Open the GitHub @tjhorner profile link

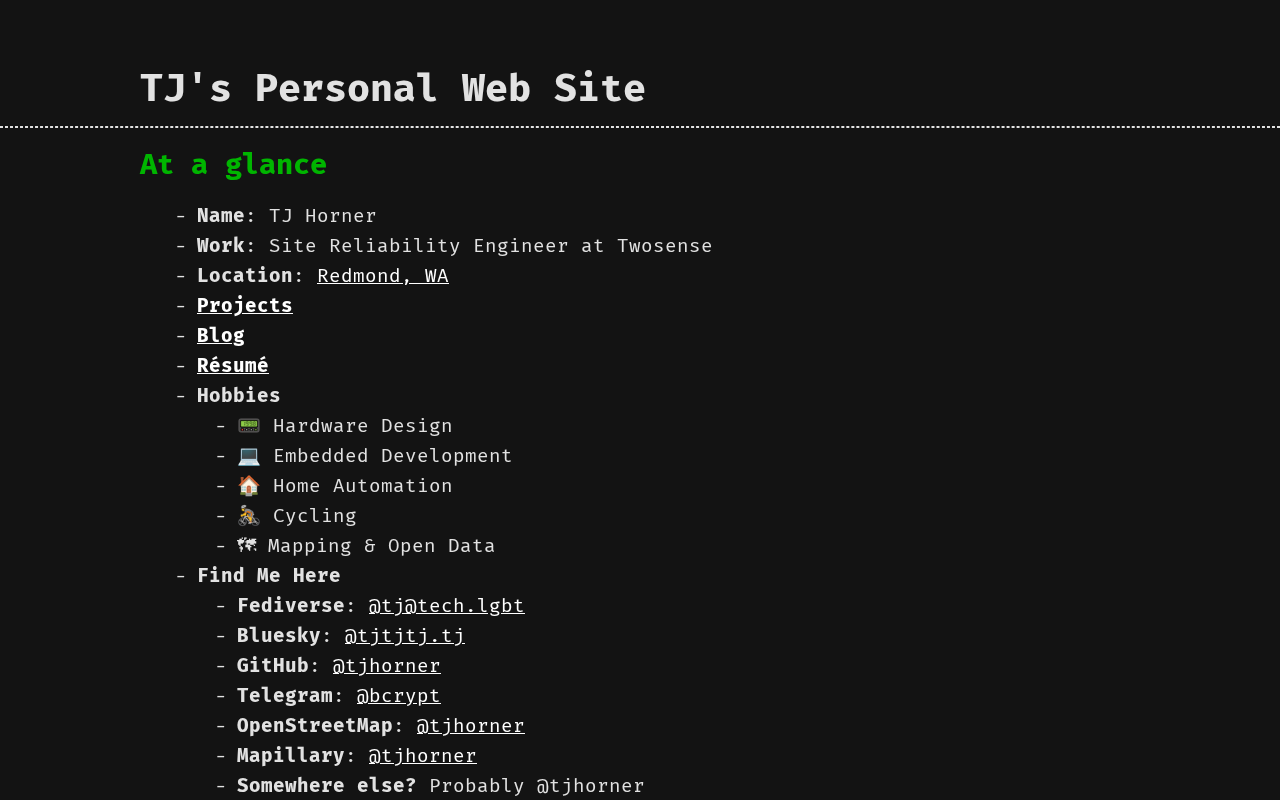[x=386, y=666]
